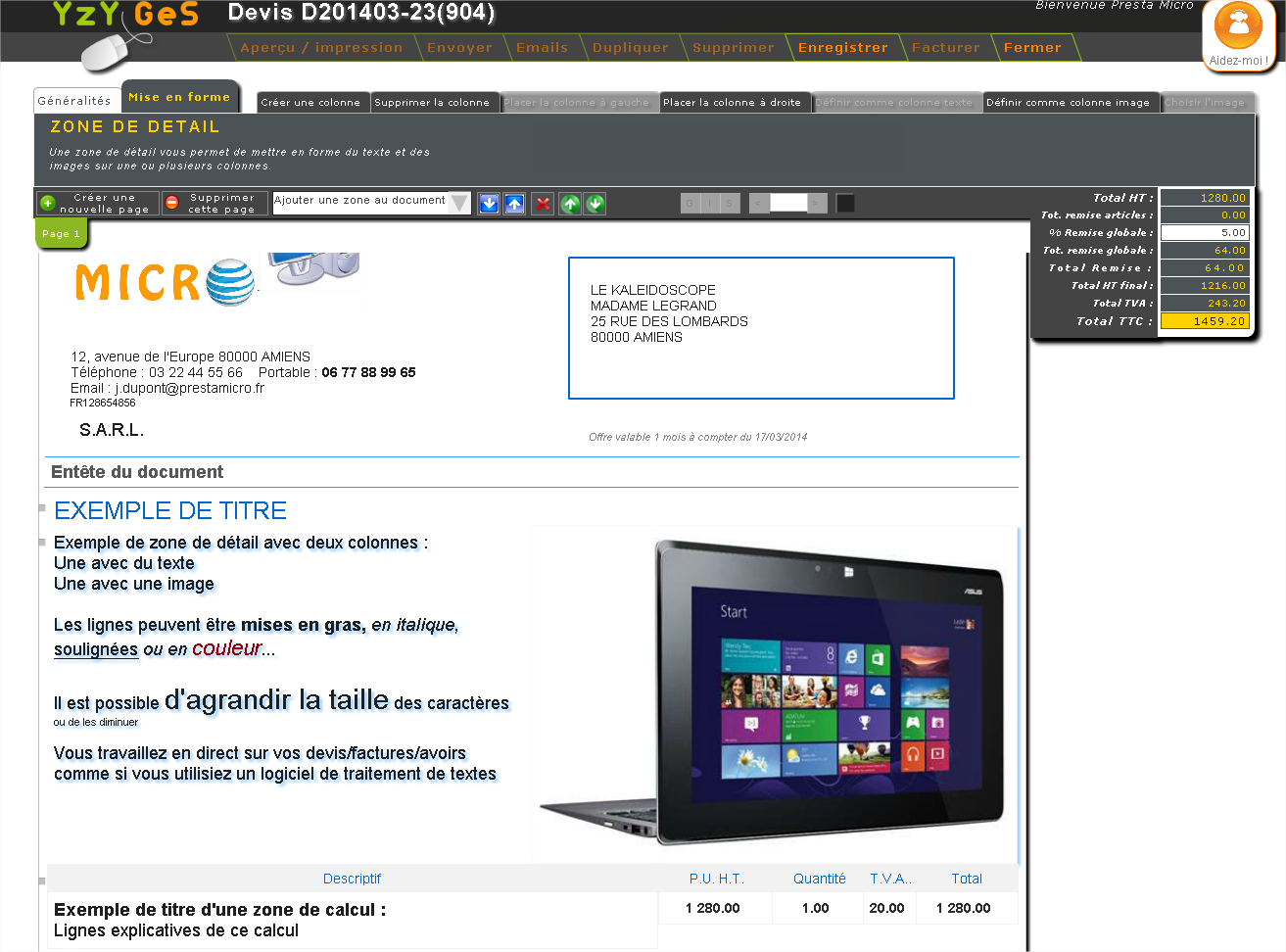
Task: Click the Envoyer menu item
Action: (459, 47)
